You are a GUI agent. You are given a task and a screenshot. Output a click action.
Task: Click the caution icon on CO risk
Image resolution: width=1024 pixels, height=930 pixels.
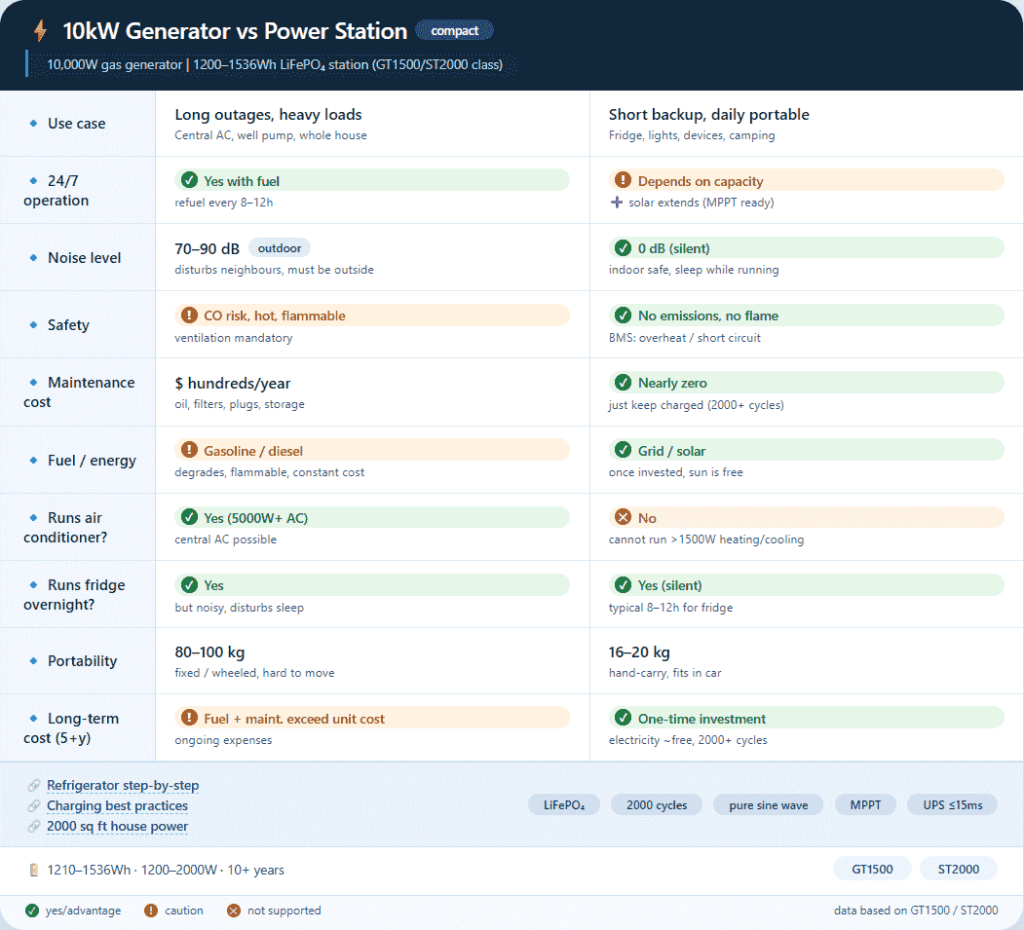coord(188,316)
